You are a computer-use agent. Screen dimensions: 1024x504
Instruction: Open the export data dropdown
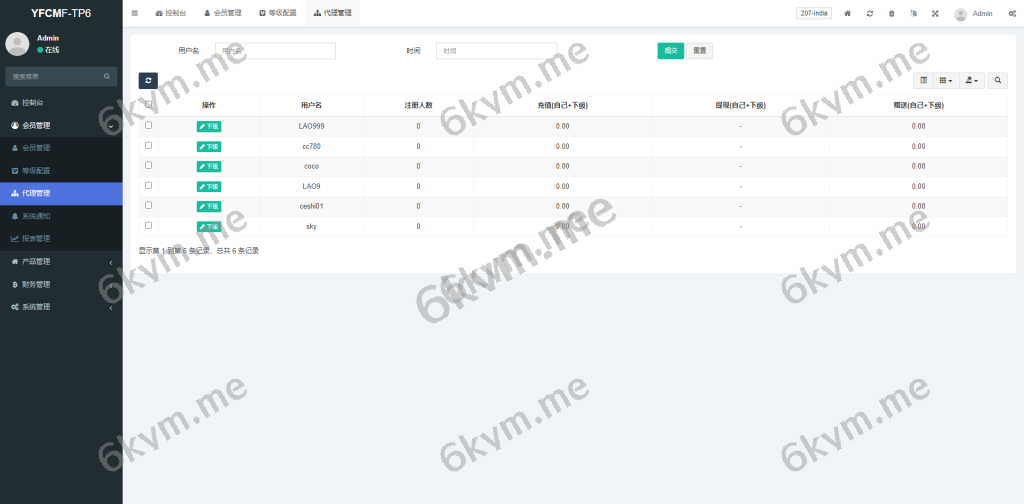pos(972,80)
